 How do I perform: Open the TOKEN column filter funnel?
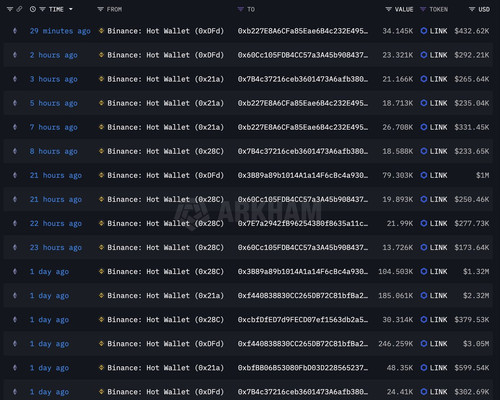(x=423, y=9)
